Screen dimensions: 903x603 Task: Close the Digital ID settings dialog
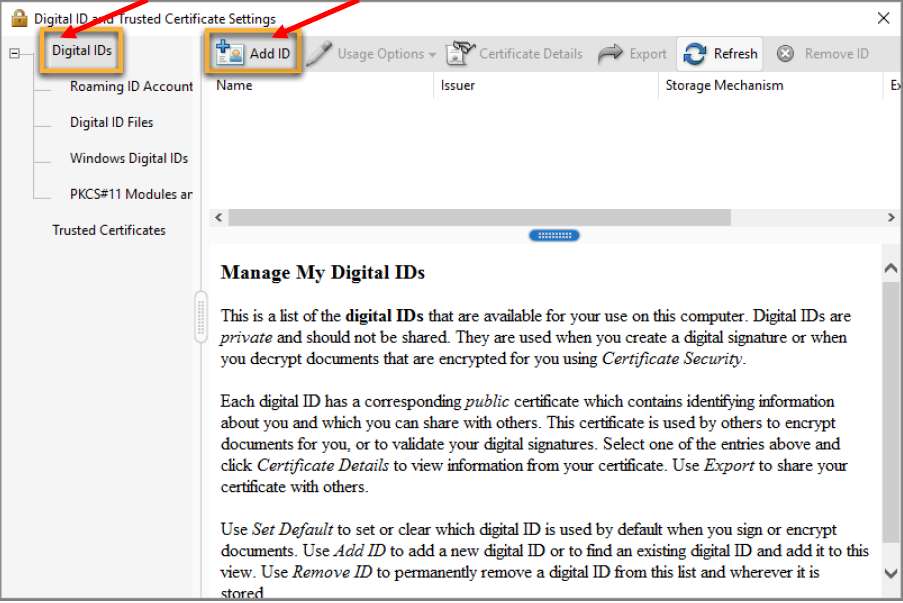click(883, 18)
